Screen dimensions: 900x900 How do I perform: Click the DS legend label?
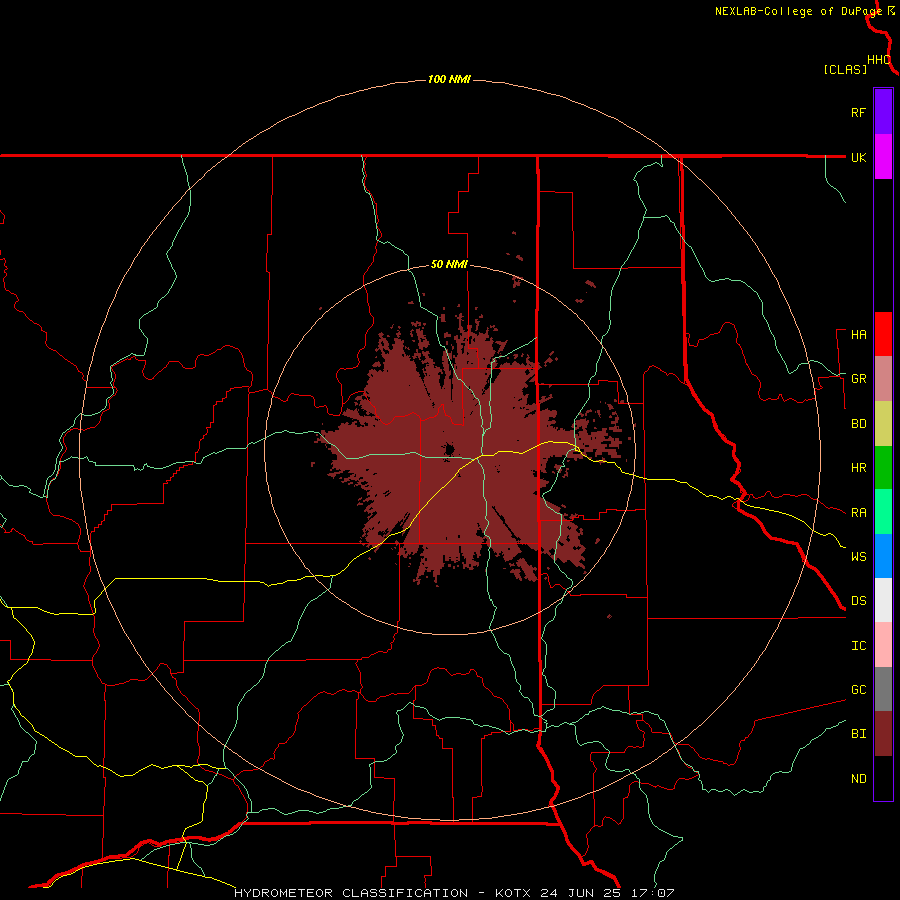[858, 601]
